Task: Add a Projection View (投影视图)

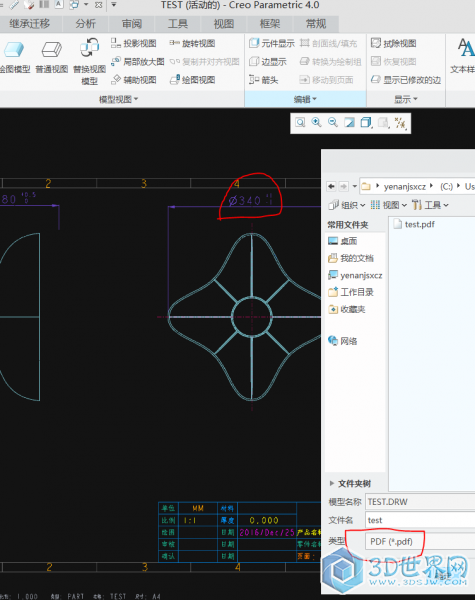Action: [x=134, y=43]
